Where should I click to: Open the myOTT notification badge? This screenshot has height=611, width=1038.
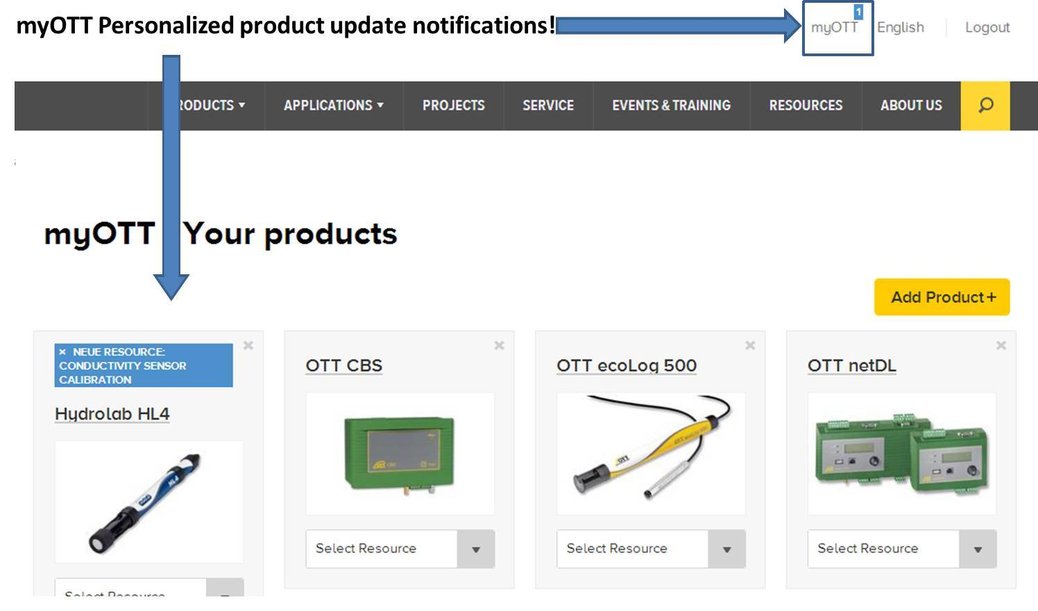(x=857, y=12)
